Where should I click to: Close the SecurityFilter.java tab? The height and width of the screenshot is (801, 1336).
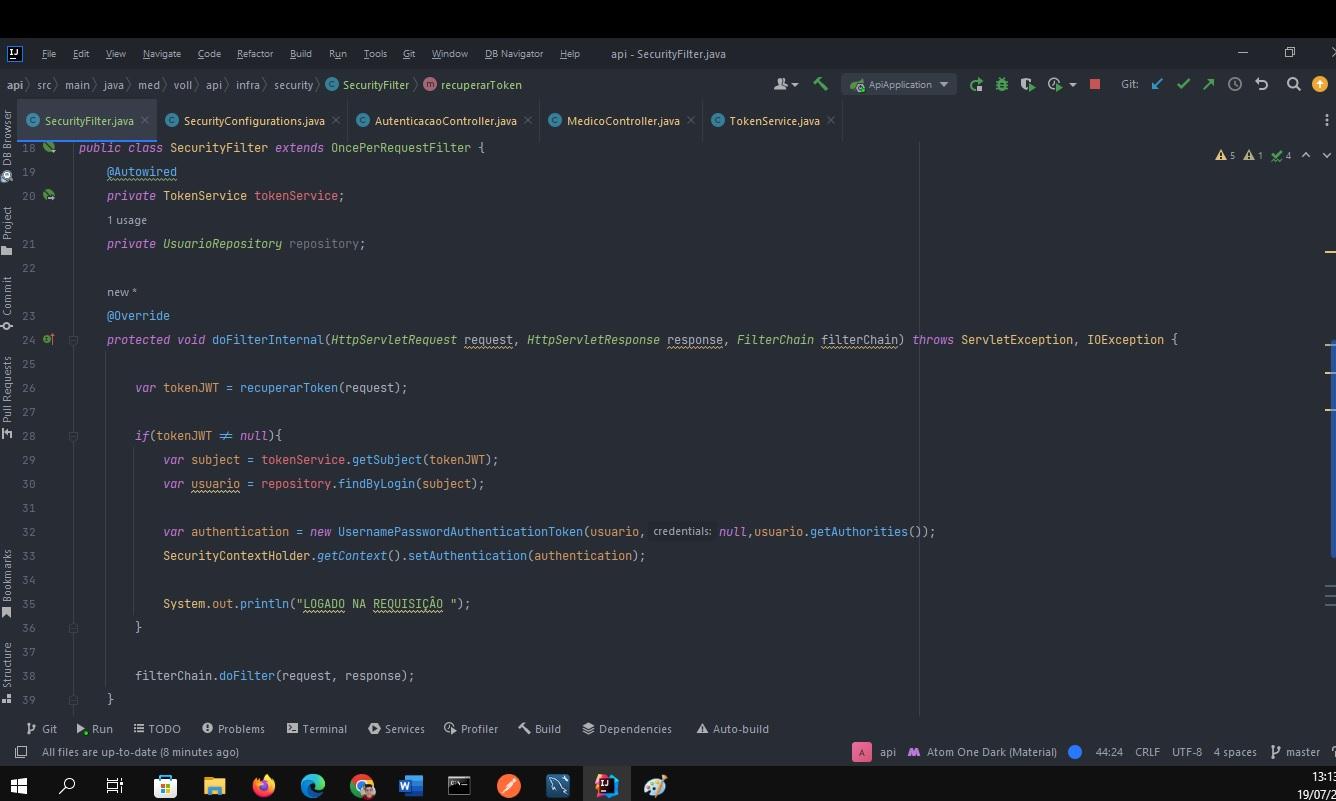pyautogui.click(x=145, y=121)
